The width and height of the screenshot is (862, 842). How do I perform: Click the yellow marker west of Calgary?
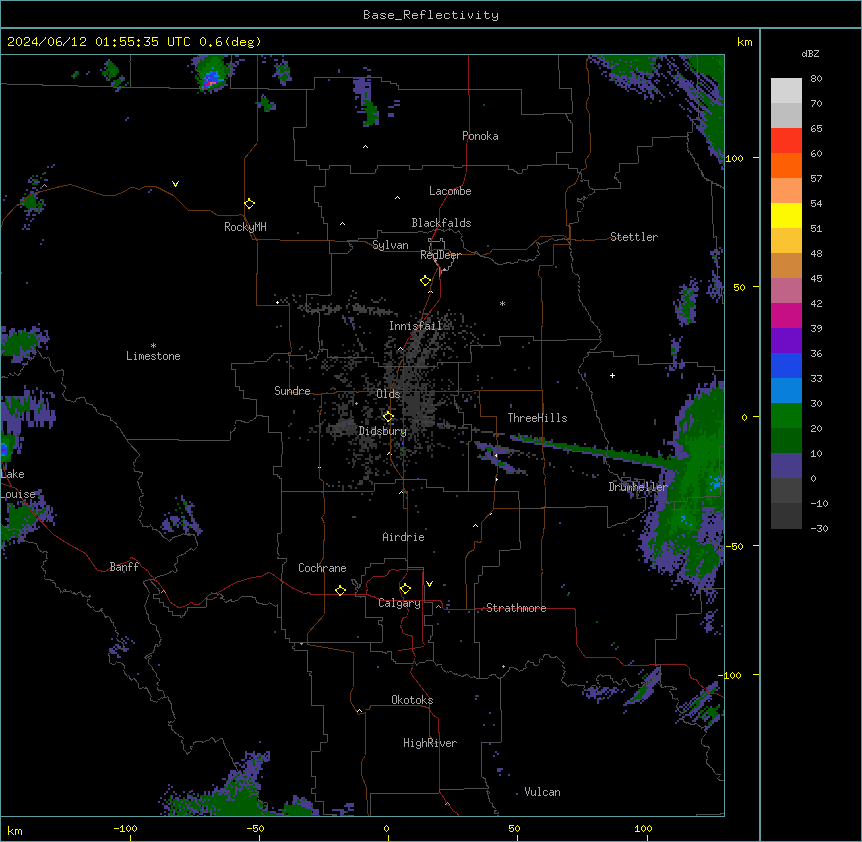point(340,590)
